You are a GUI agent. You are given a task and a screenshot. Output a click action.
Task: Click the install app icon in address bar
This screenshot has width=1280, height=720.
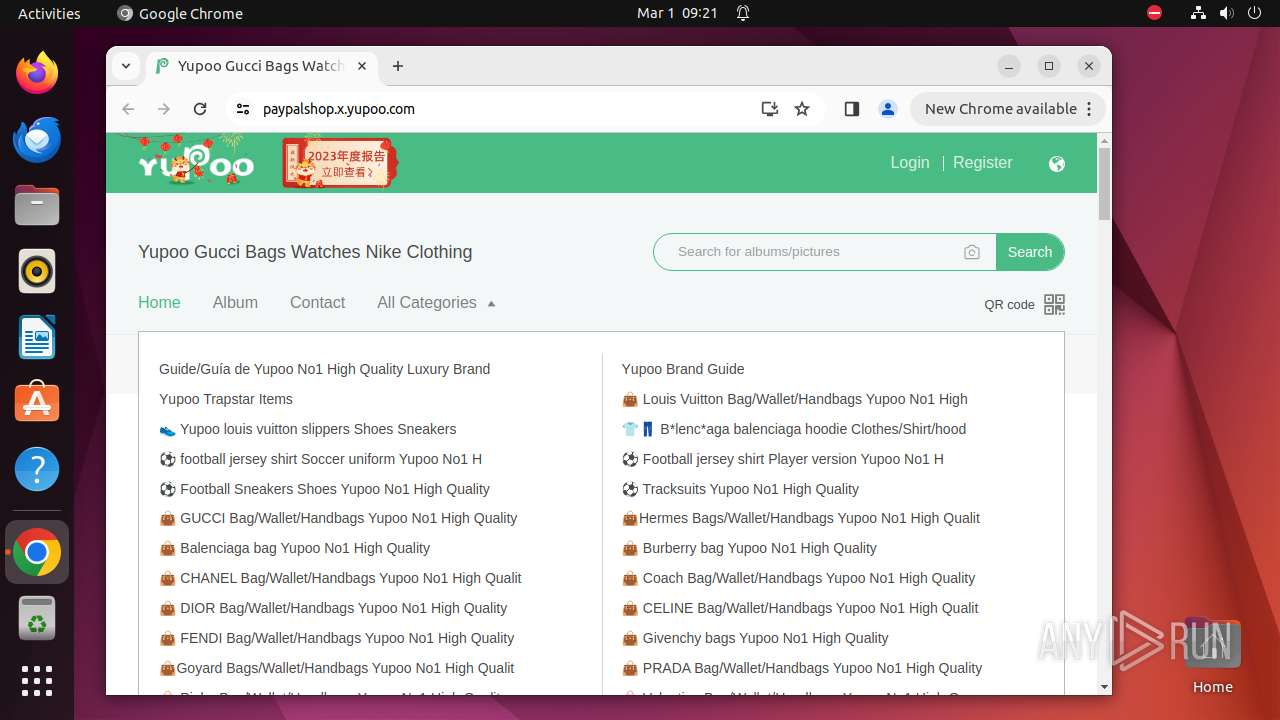tap(769, 109)
